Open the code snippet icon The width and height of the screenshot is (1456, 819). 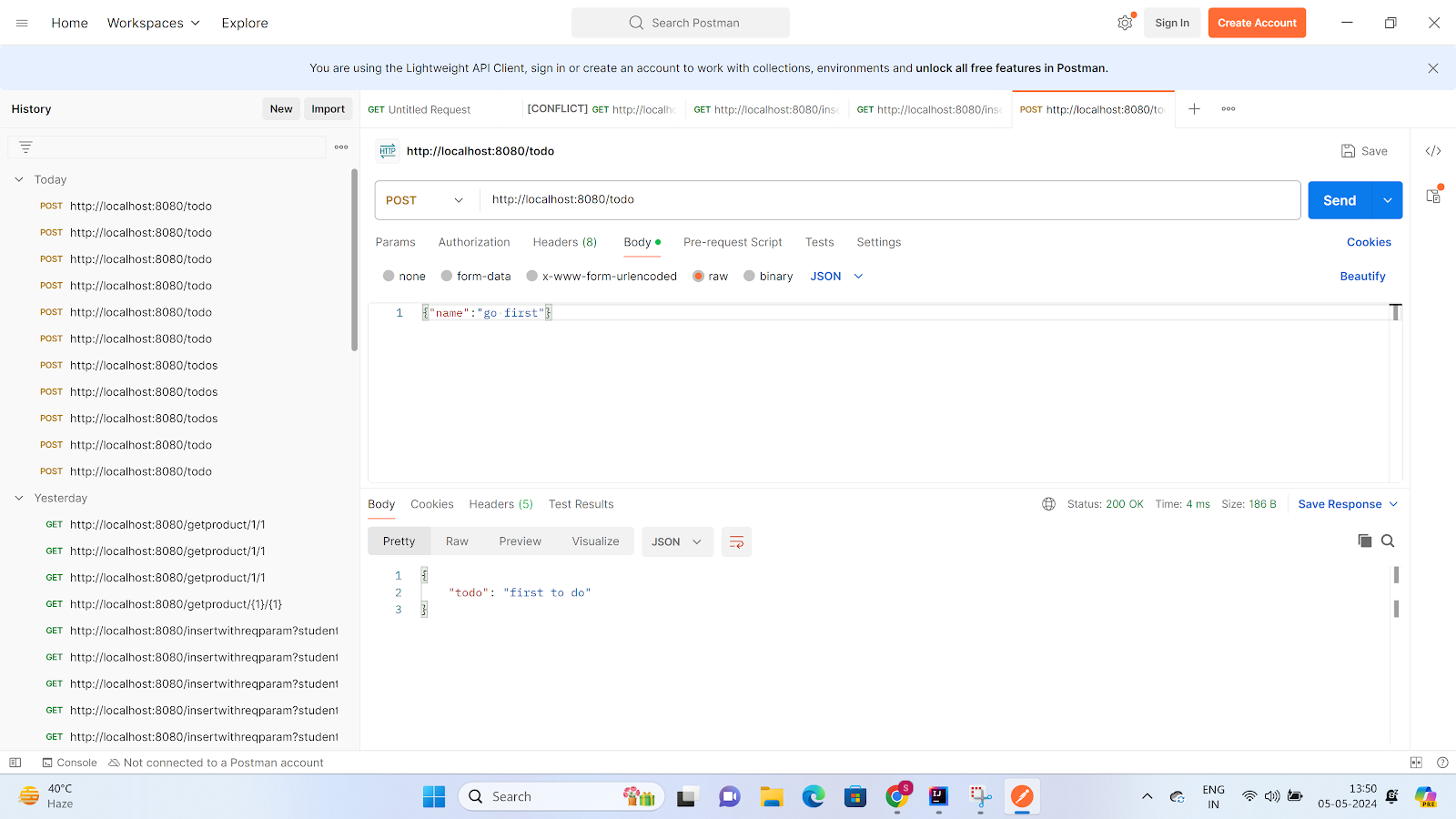1433,151
